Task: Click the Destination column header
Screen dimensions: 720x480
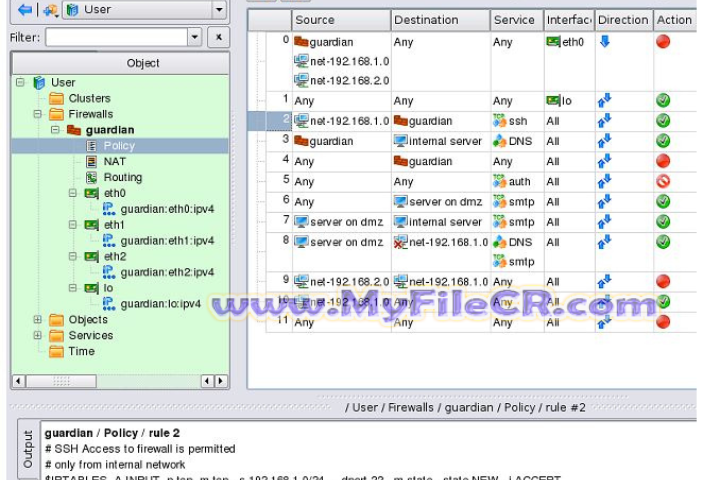Action: click(x=440, y=20)
